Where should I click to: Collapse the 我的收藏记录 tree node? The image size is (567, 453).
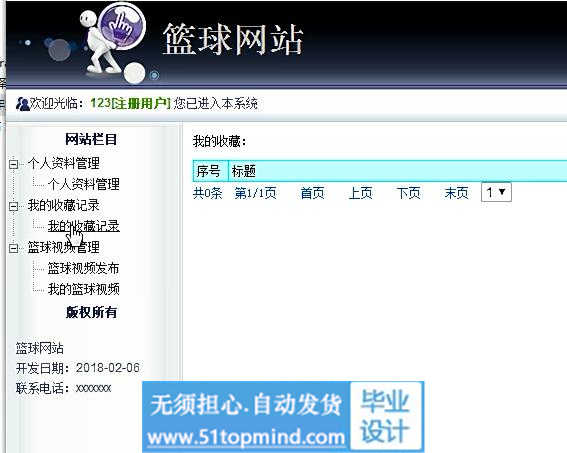coord(13,206)
